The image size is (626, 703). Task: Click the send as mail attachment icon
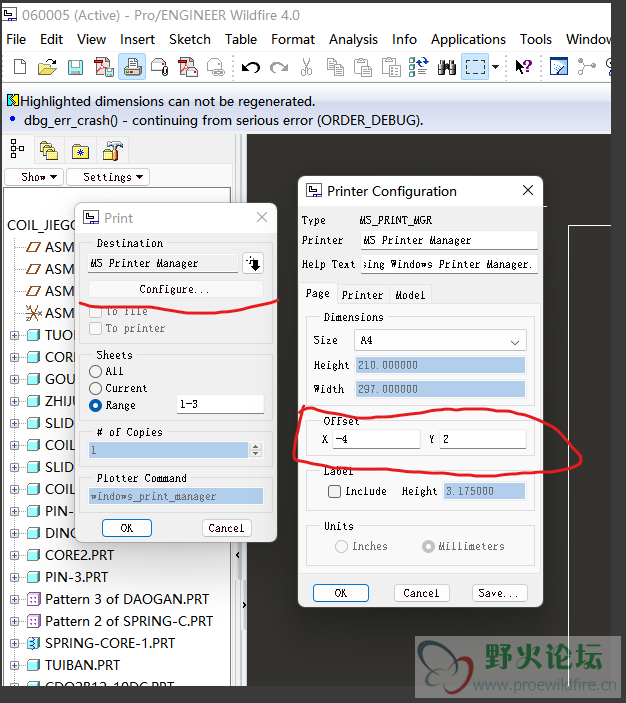click(160, 67)
